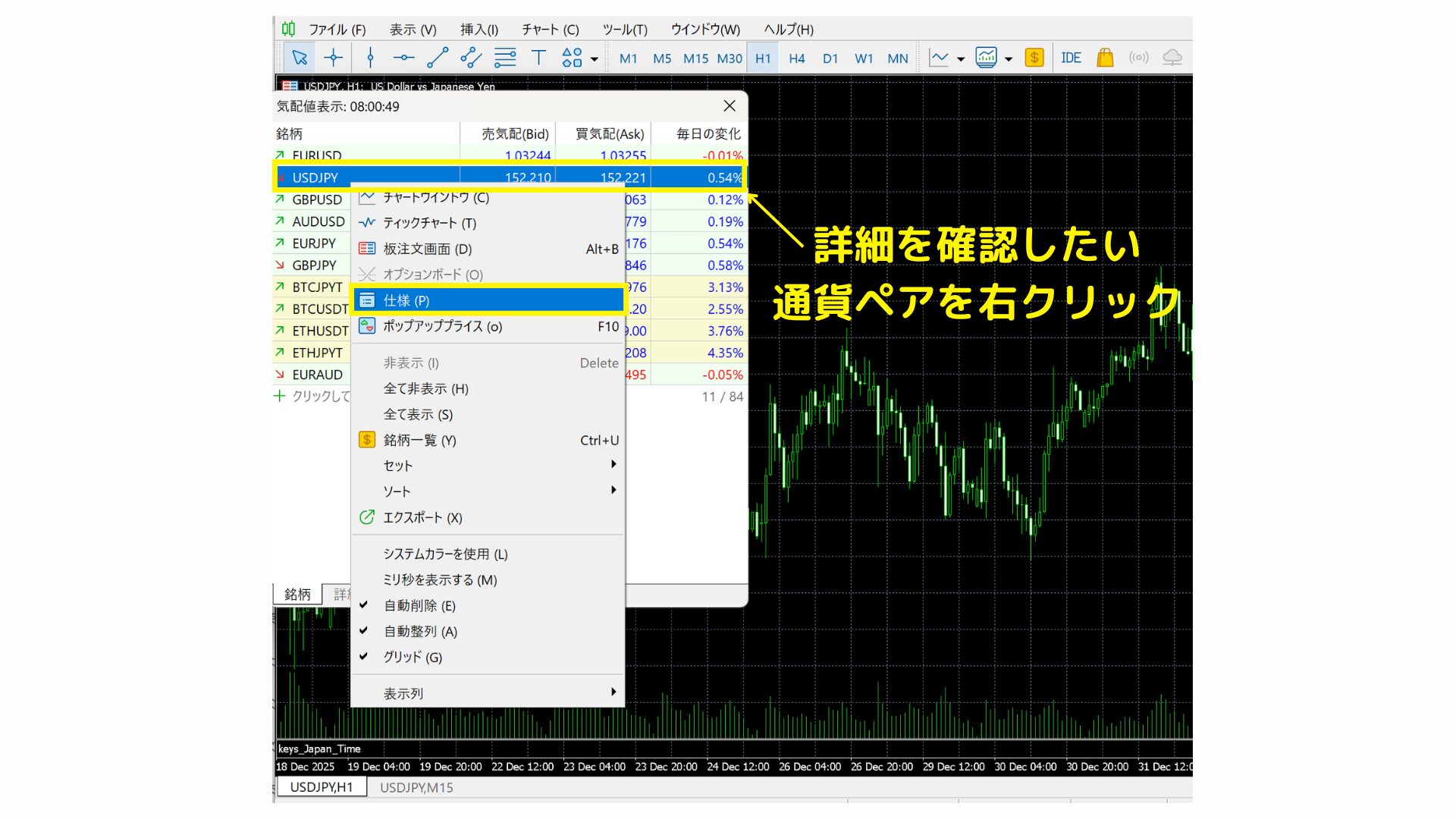Toggle 自動削除 (E) checkmark option
This screenshot has width=1456, height=819.
point(419,605)
